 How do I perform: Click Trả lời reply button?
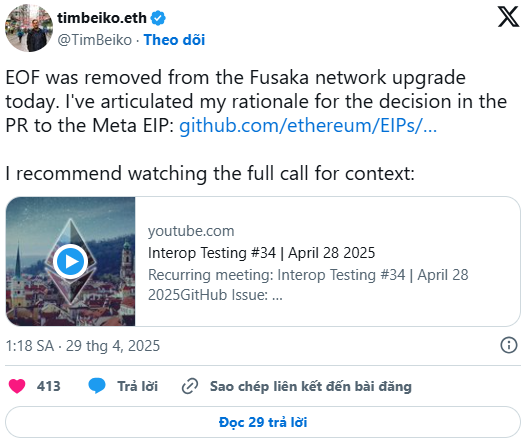click(137, 386)
